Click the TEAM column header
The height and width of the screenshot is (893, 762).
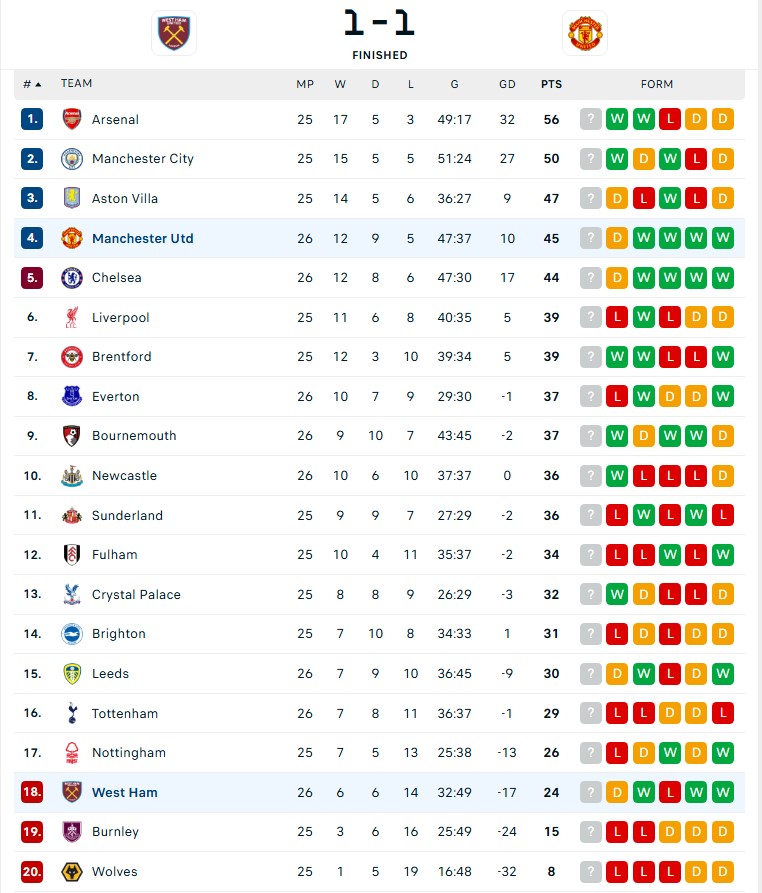76,84
